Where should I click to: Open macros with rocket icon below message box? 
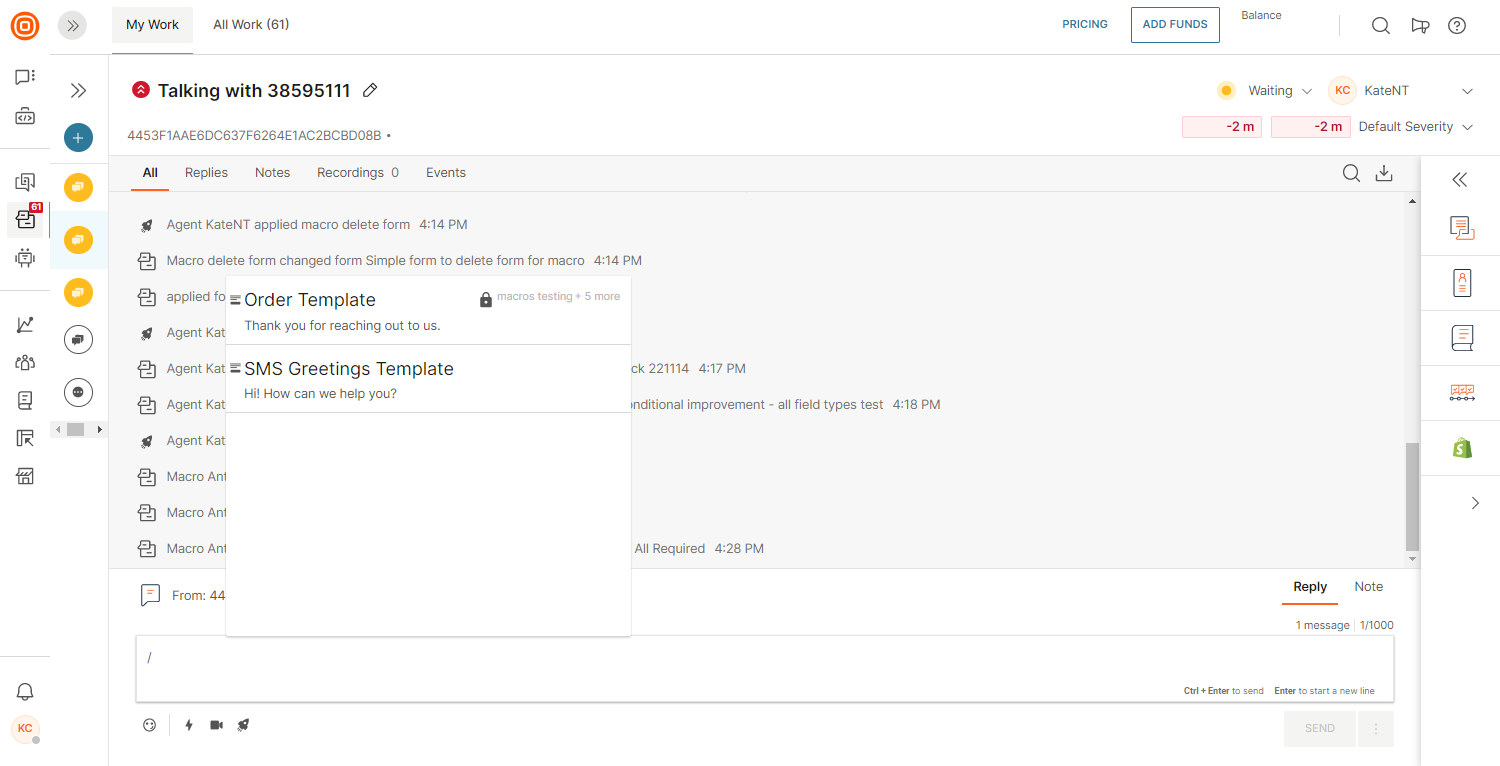[x=243, y=725]
